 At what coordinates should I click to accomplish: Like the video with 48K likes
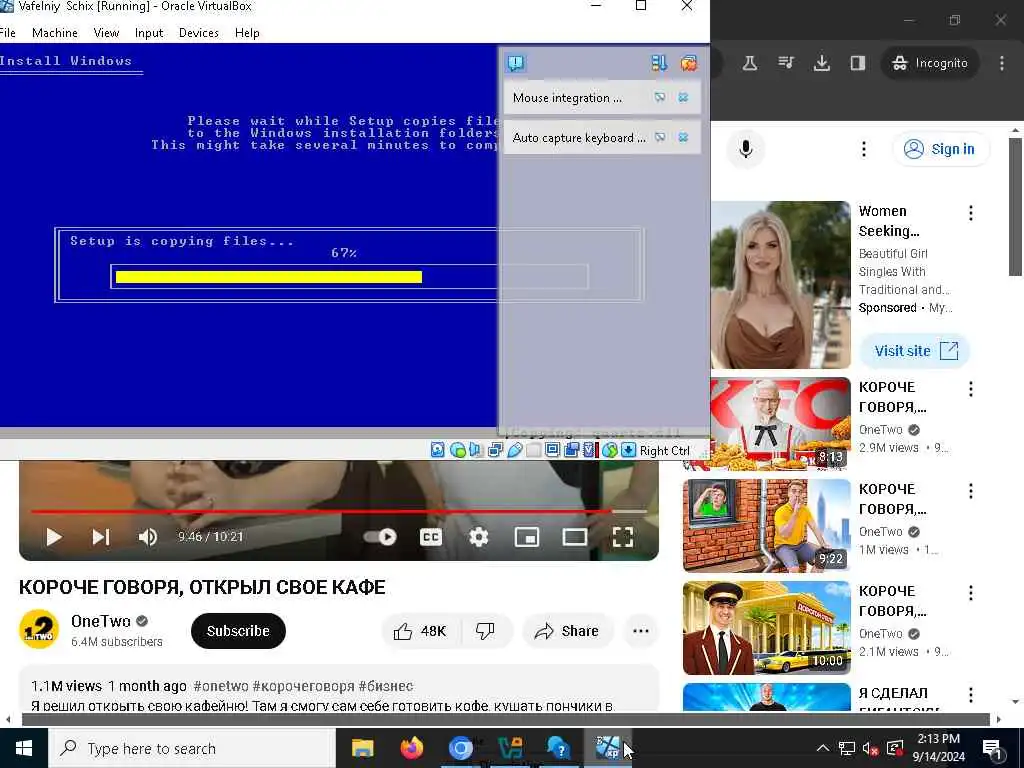pyautogui.click(x=419, y=631)
